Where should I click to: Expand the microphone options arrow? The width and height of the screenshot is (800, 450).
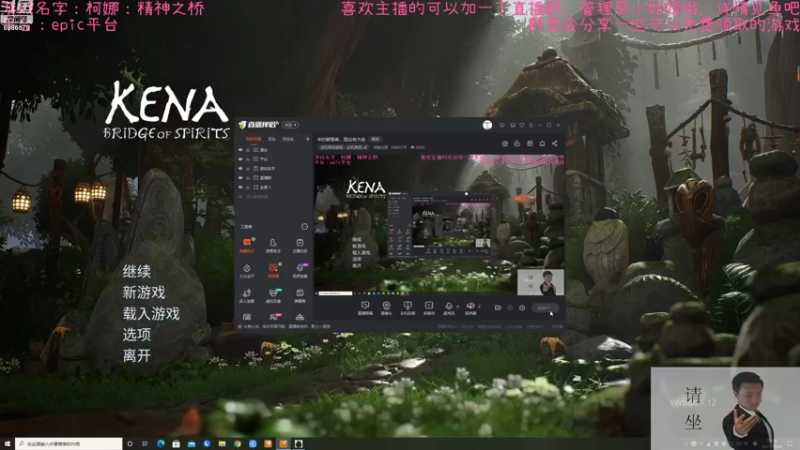(458, 306)
